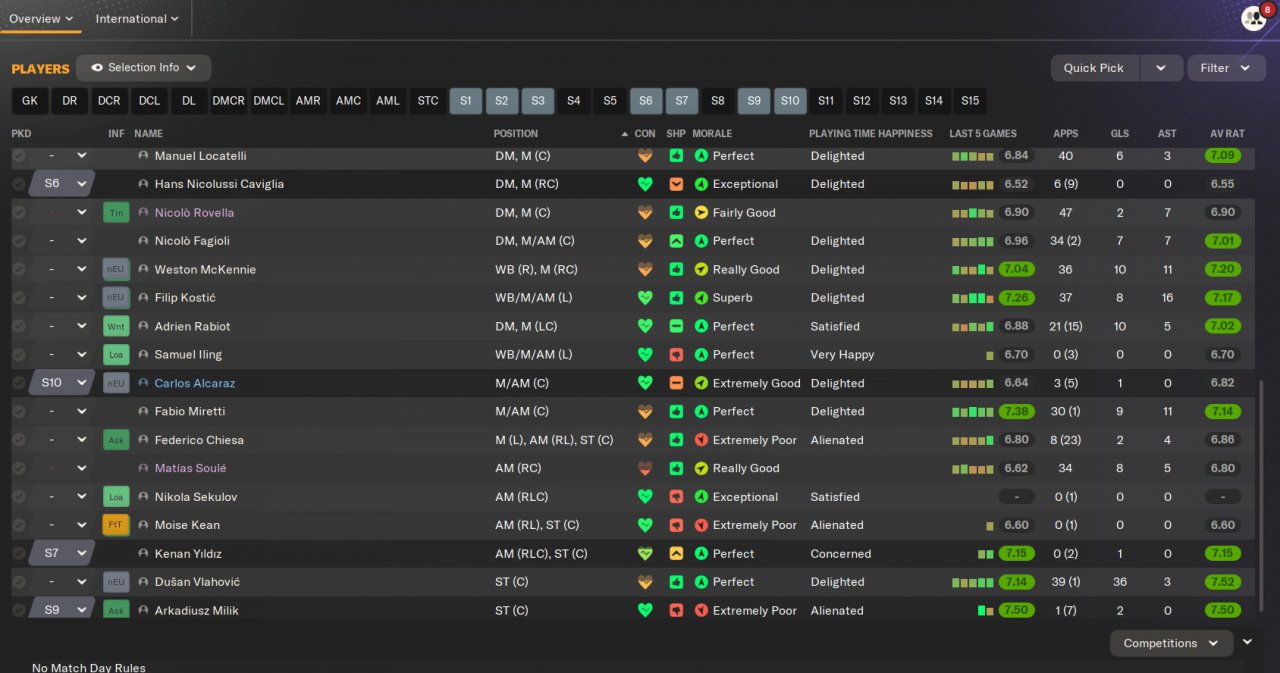
Task: Click Manuel Locatelli's condition heart icon
Action: [645, 156]
